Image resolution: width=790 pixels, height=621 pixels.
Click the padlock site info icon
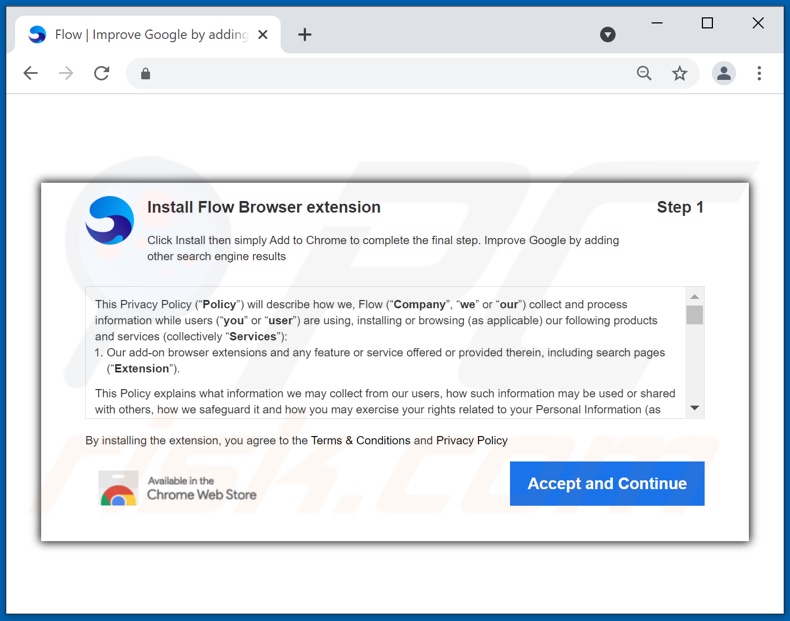(145, 73)
